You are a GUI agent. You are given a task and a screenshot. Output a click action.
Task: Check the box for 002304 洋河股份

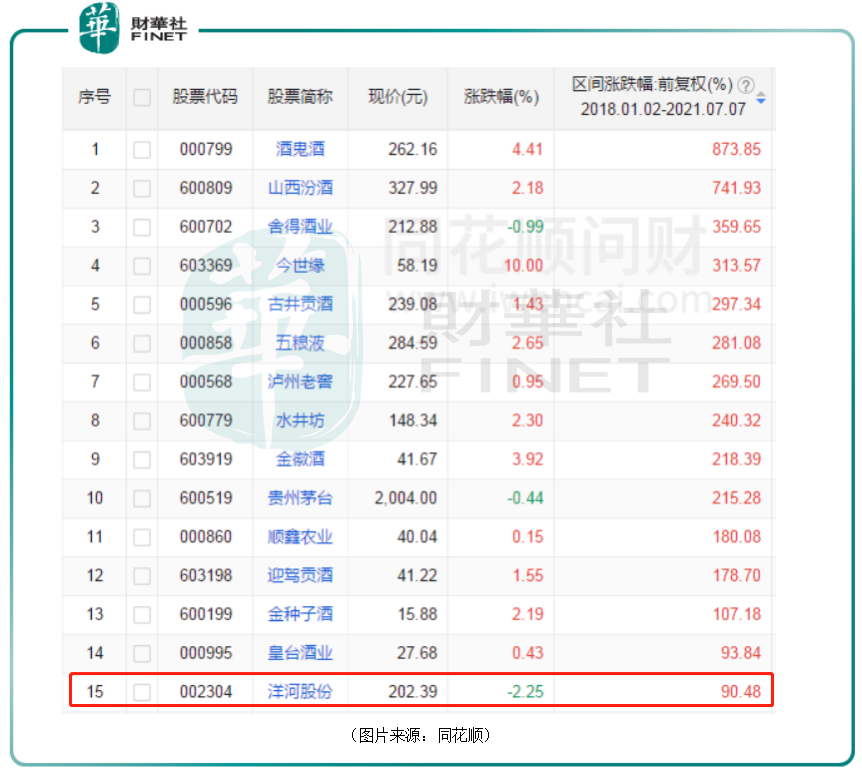pos(142,692)
